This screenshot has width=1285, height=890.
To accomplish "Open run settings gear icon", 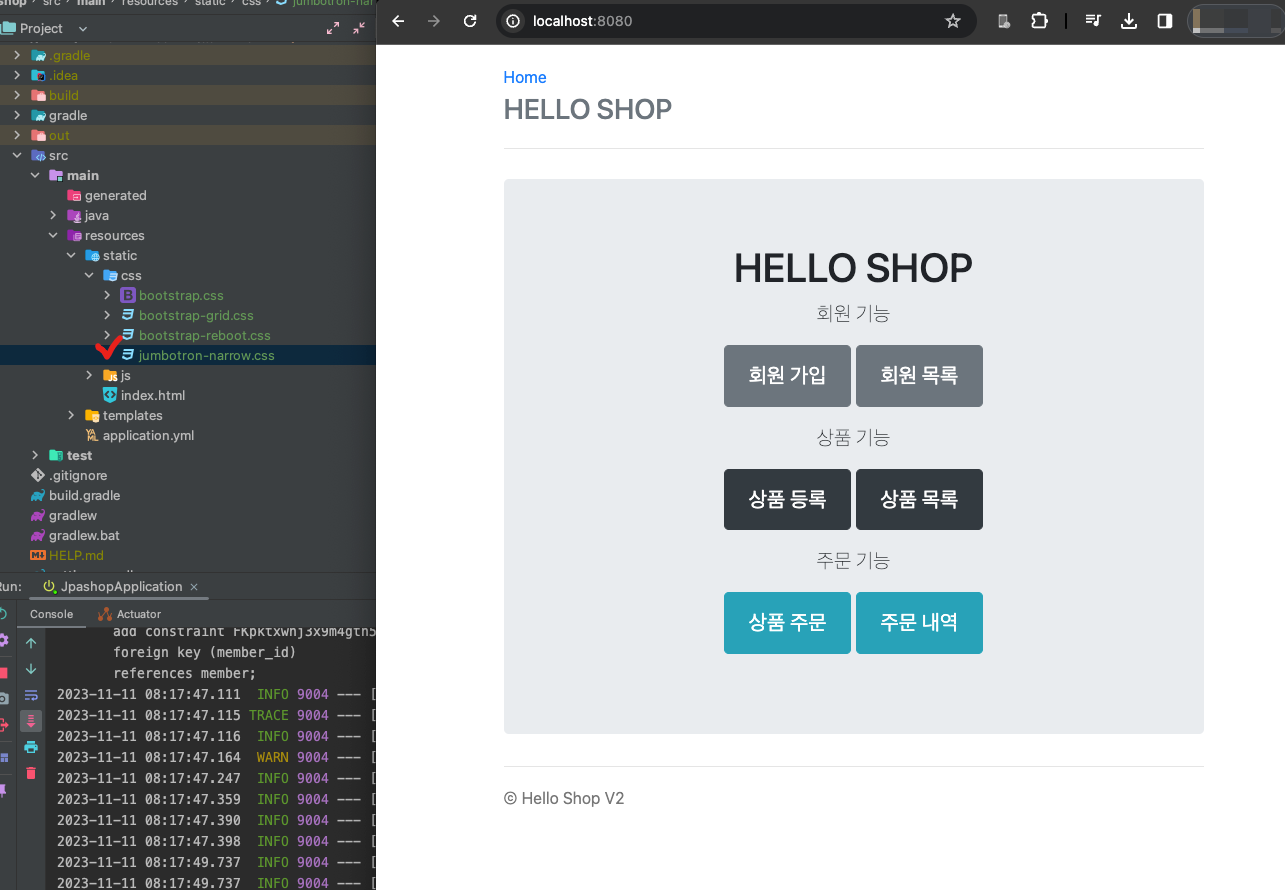I will (4, 640).
